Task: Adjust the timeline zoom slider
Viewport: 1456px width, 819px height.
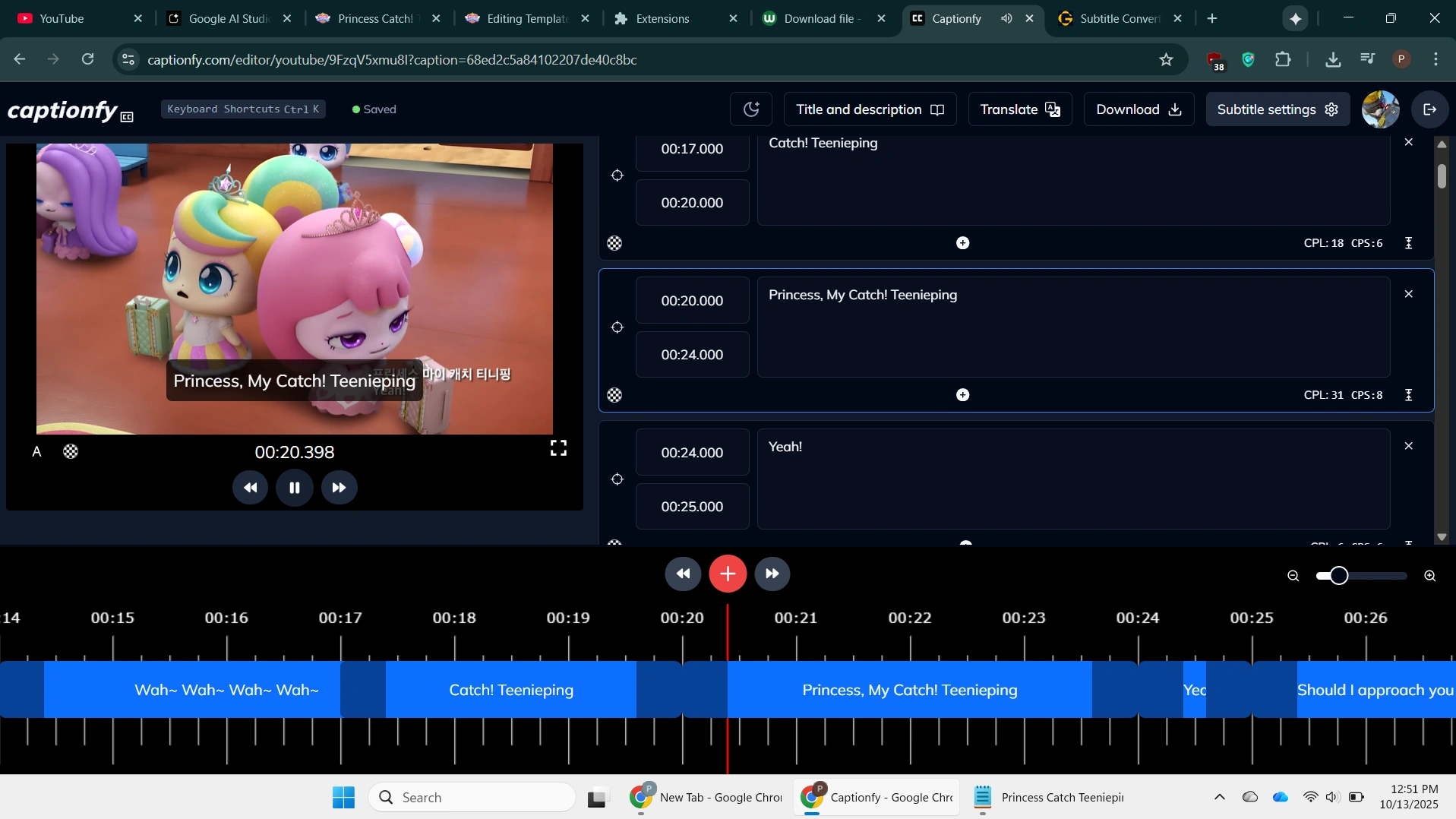Action: [1339, 576]
